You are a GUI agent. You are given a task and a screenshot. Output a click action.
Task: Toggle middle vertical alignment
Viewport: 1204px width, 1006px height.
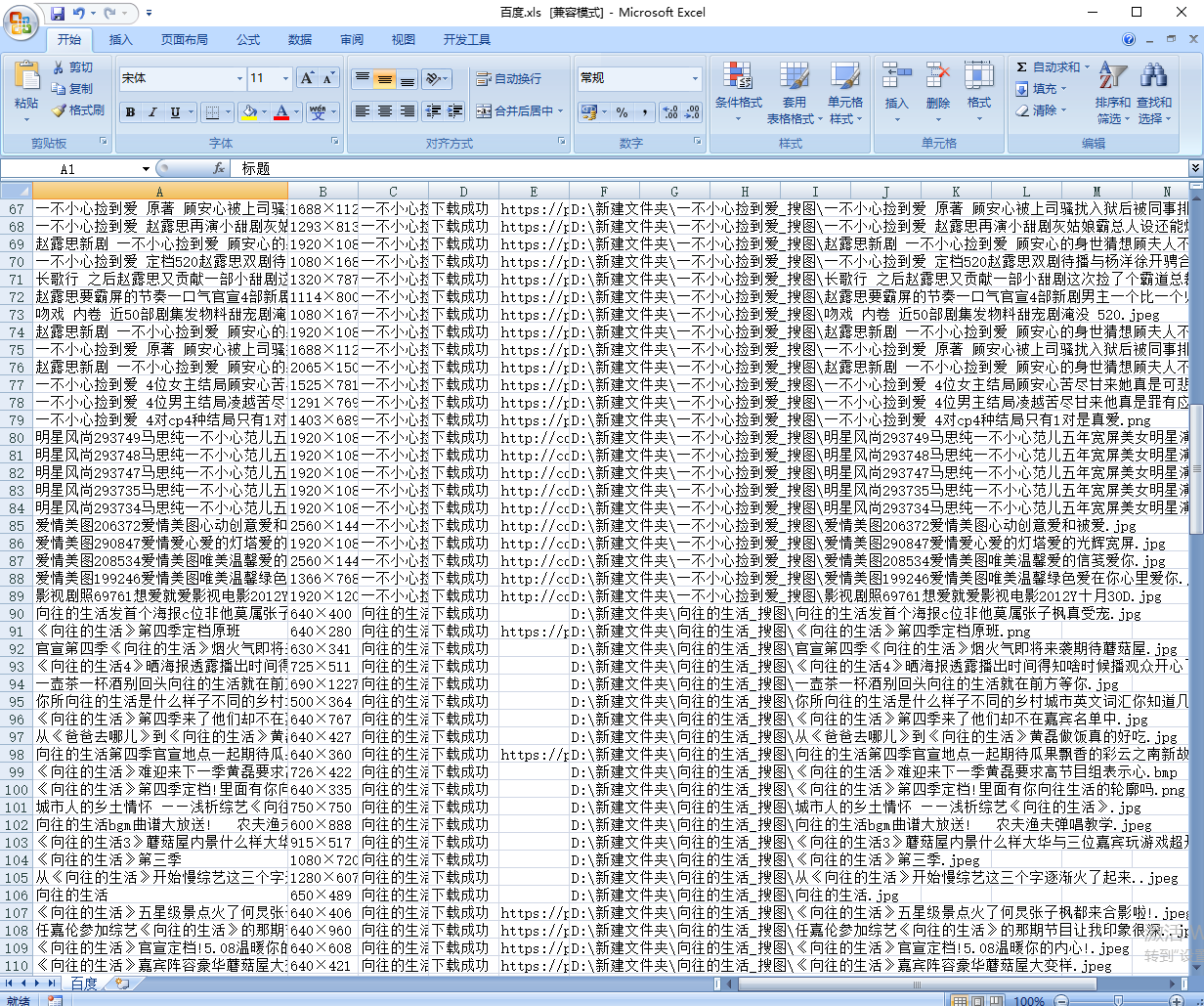pos(384,78)
